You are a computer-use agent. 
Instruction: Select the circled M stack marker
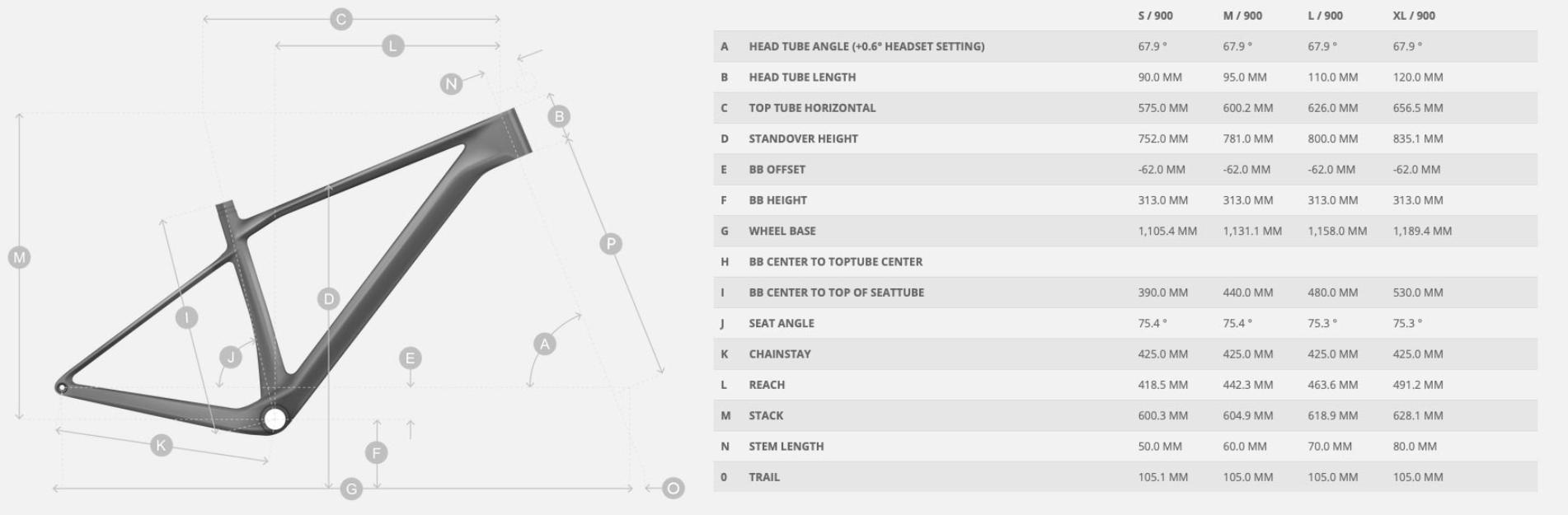19,258
